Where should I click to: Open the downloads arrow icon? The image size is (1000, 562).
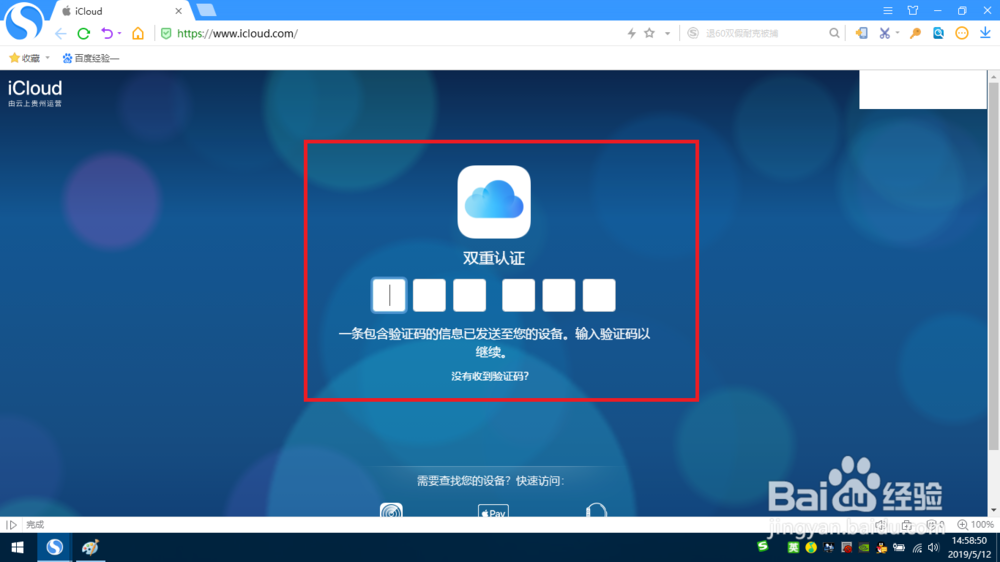[985, 33]
